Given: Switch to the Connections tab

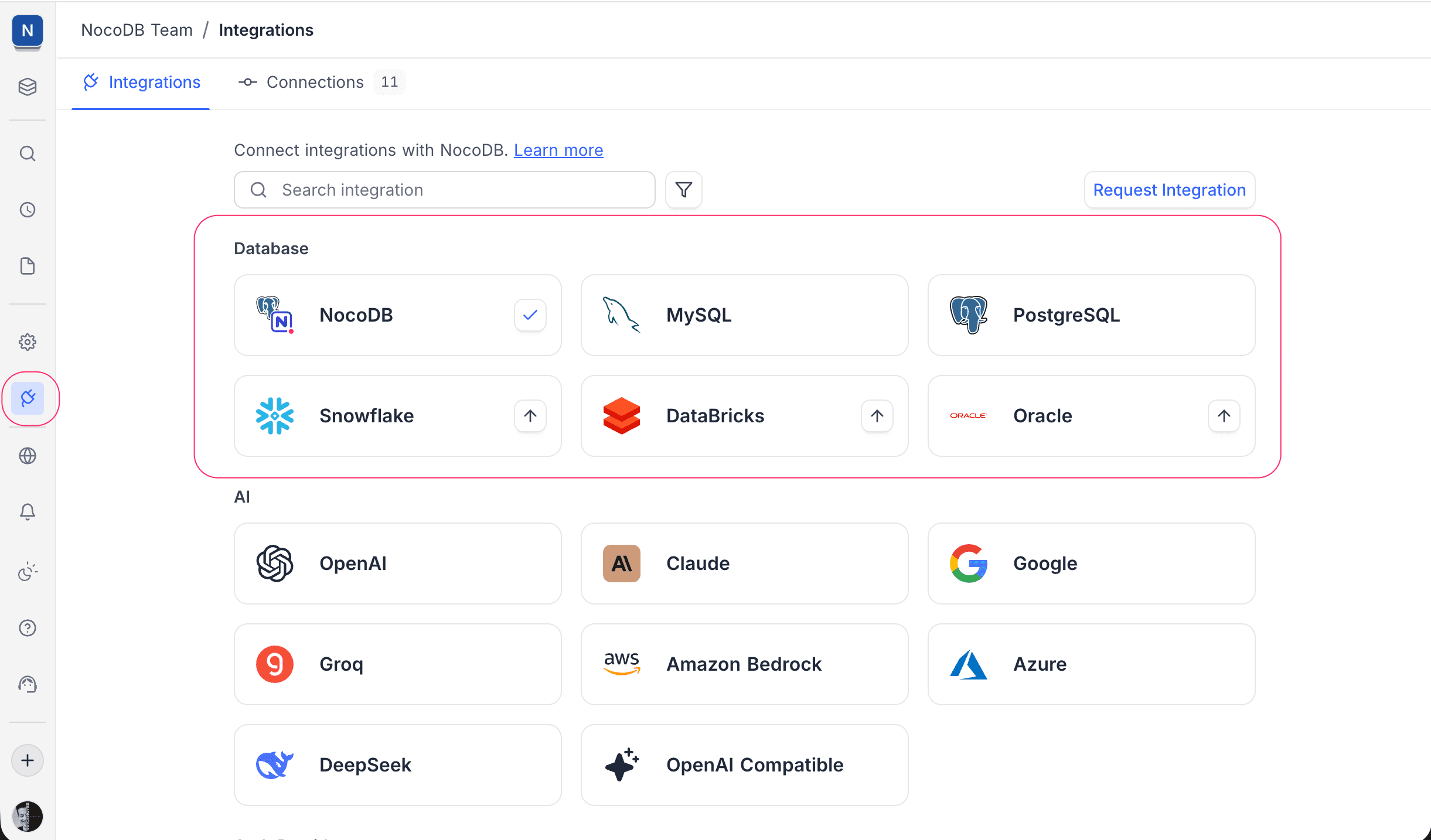Looking at the screenshot, I should point(314,82).
